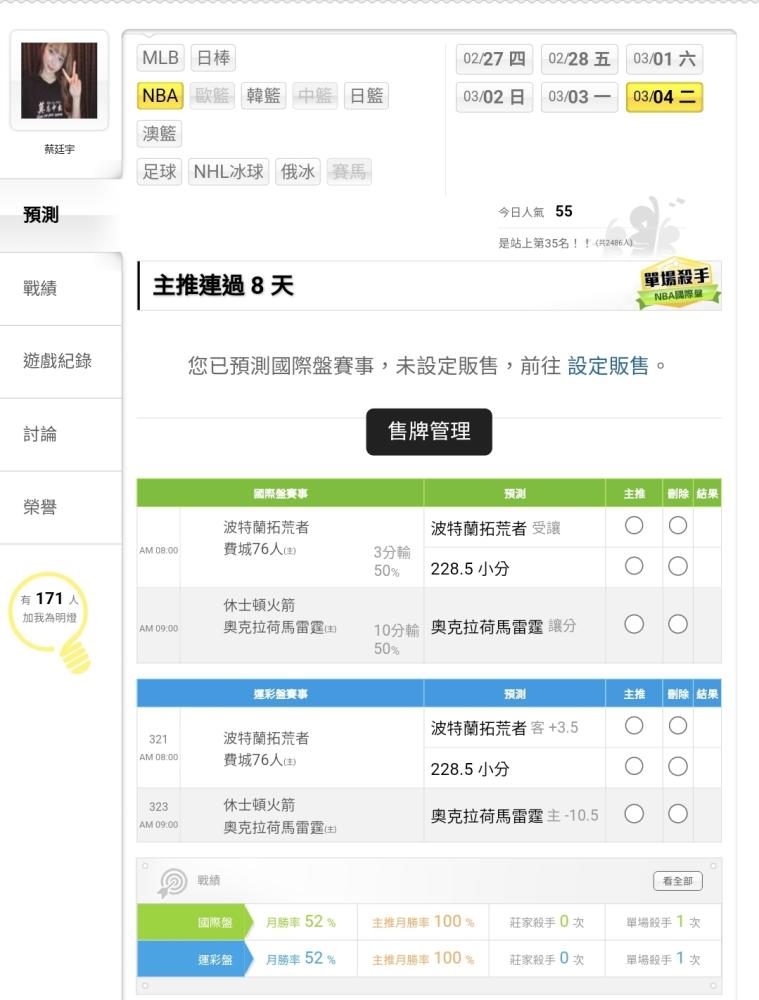Select 刪除 radio for 奧克拉荷馬雷霆 主 -10.5
Image resolution: width=759 pixels, height=1000 pixels.
678,814
